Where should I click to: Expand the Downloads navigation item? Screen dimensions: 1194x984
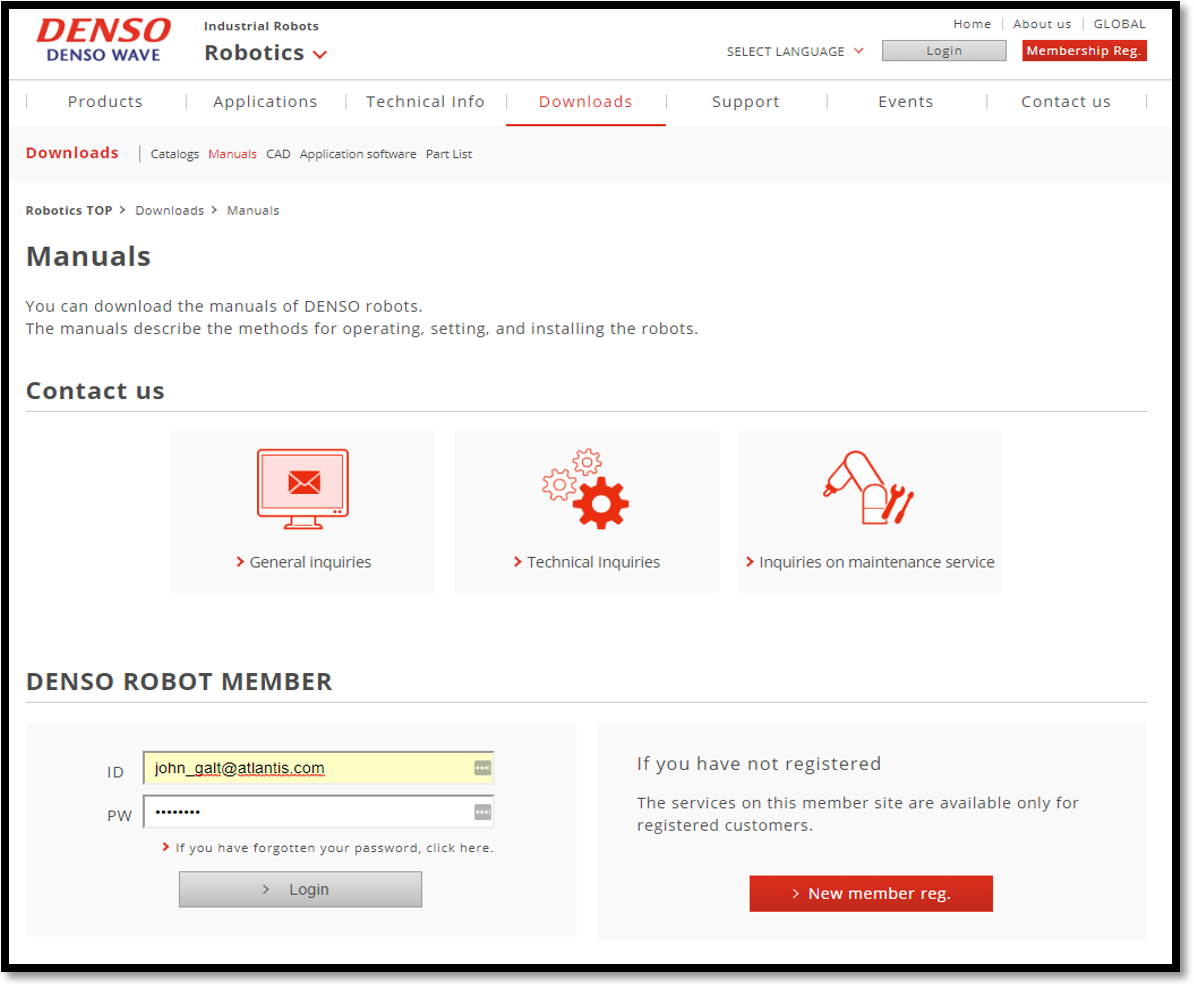click(585, 101)
